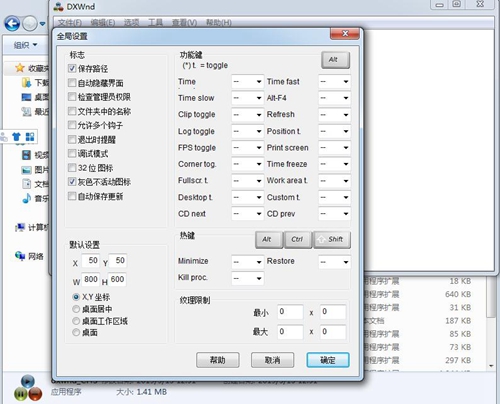Open the Time slow dropdown
This screenshot has height=404, width=500.
tap(248, 98)
